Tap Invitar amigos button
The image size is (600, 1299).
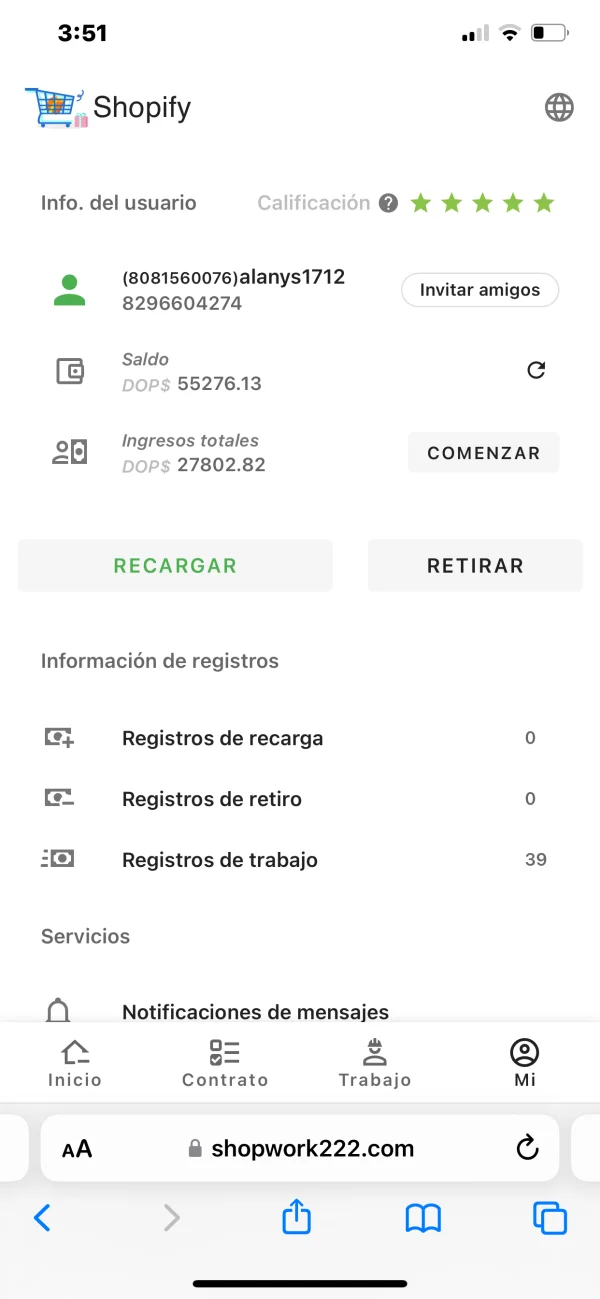[x=480, y=290]
